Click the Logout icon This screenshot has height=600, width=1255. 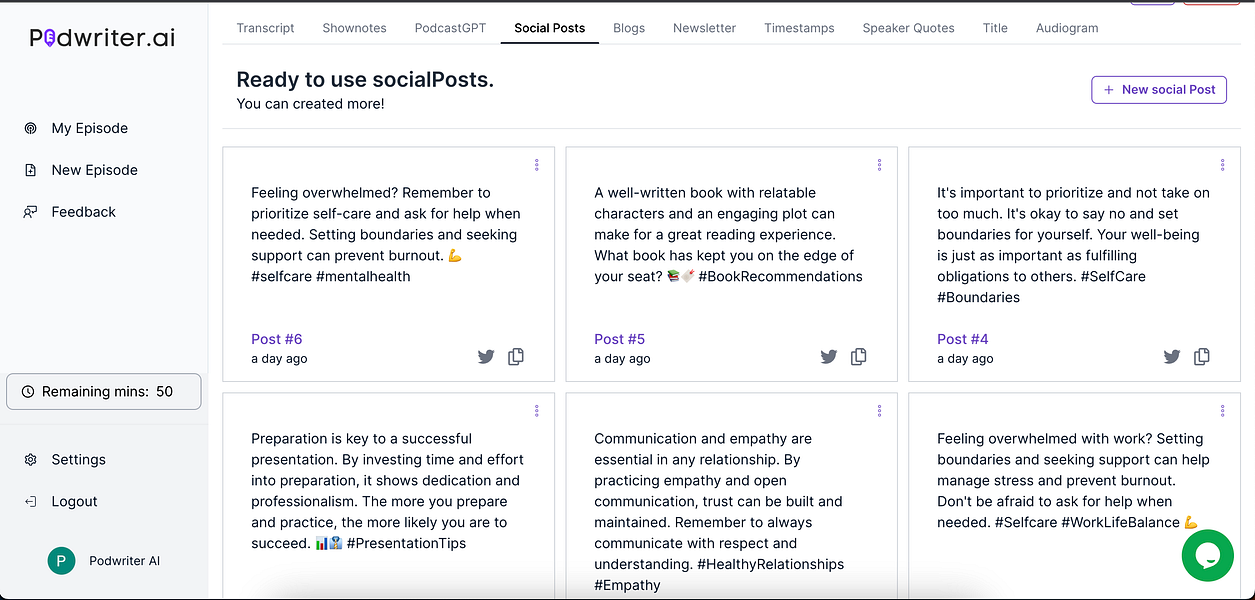(x=31, y=501)
